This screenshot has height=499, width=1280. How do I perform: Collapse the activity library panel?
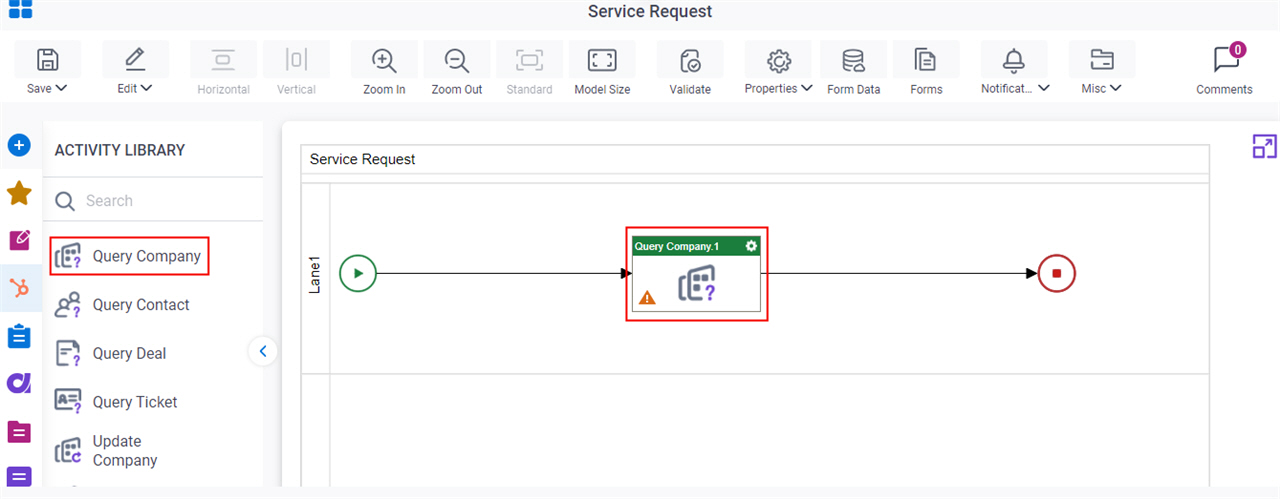point(262,351)
